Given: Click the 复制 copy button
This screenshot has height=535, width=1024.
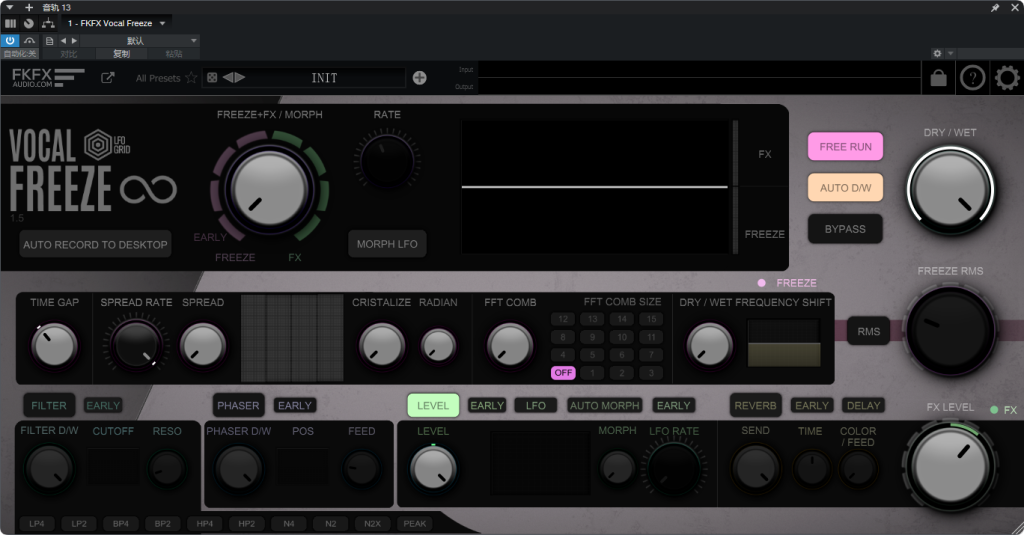Looking at the screenshot, I should [x=121, y=54].
